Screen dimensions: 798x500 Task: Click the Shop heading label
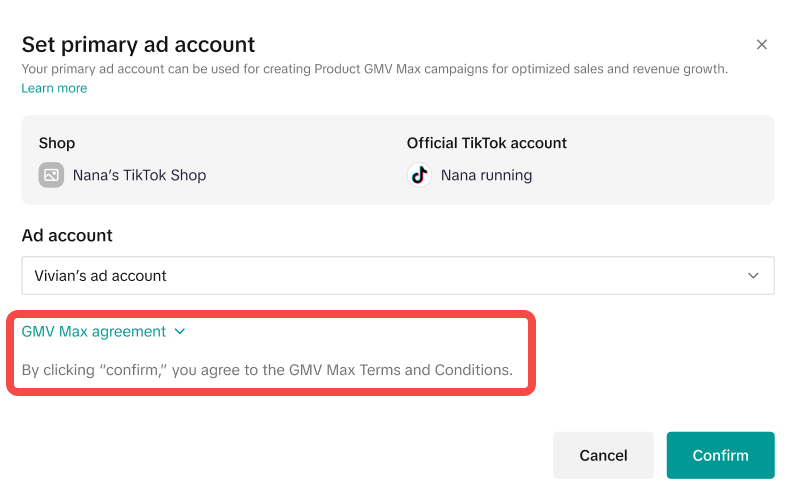[x=57, y=143]
